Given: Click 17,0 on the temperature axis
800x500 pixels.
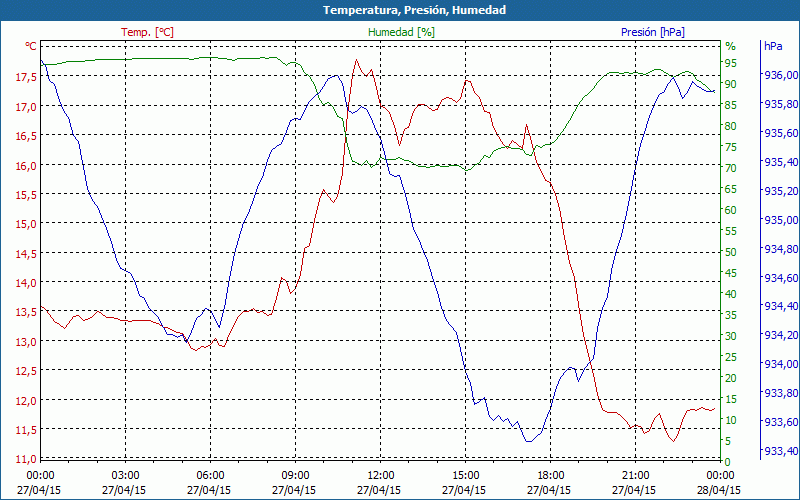Looking at the screenshot, I should click(x=27, y=106).
